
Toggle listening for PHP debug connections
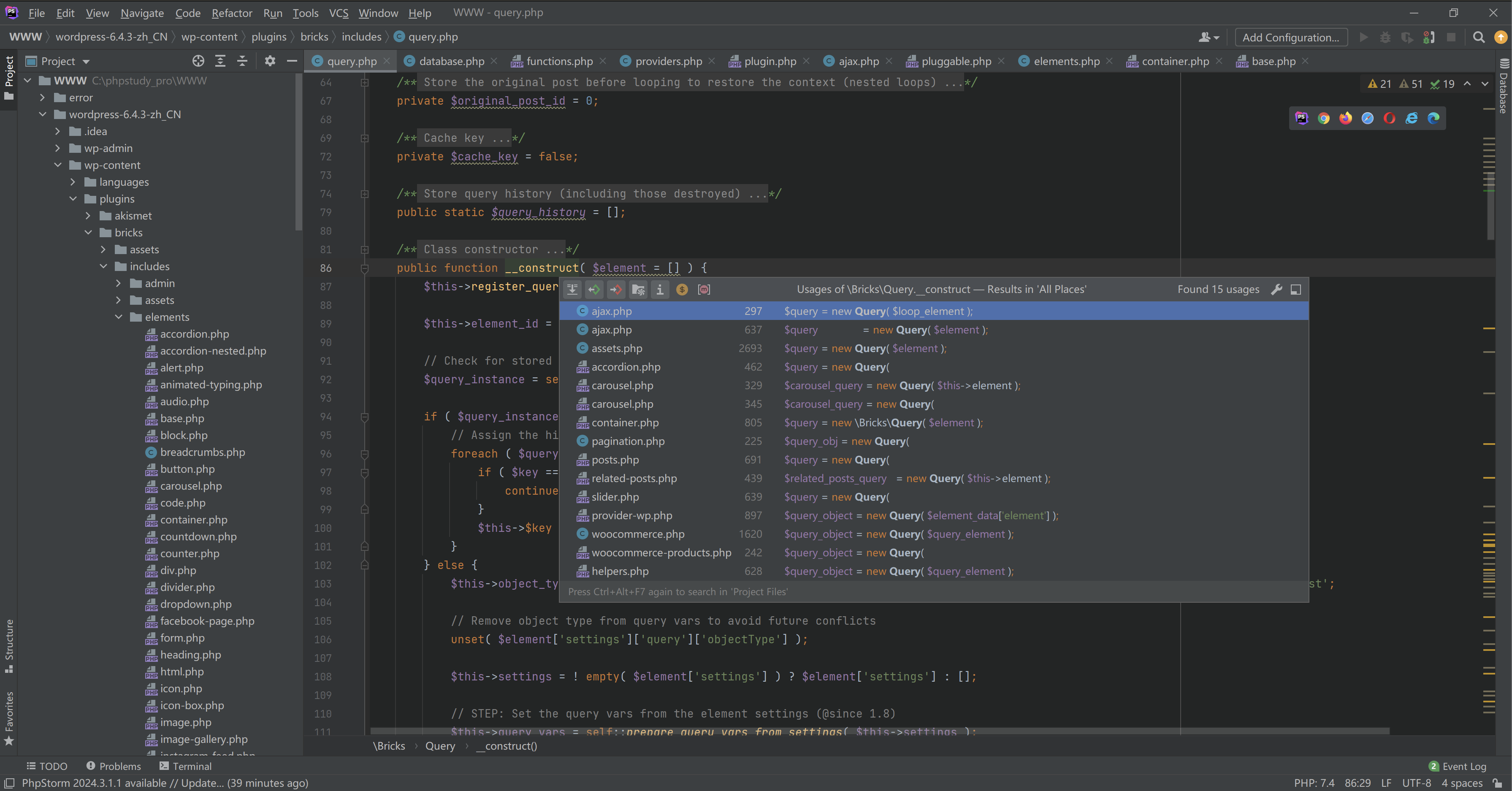pos(1429,37)
